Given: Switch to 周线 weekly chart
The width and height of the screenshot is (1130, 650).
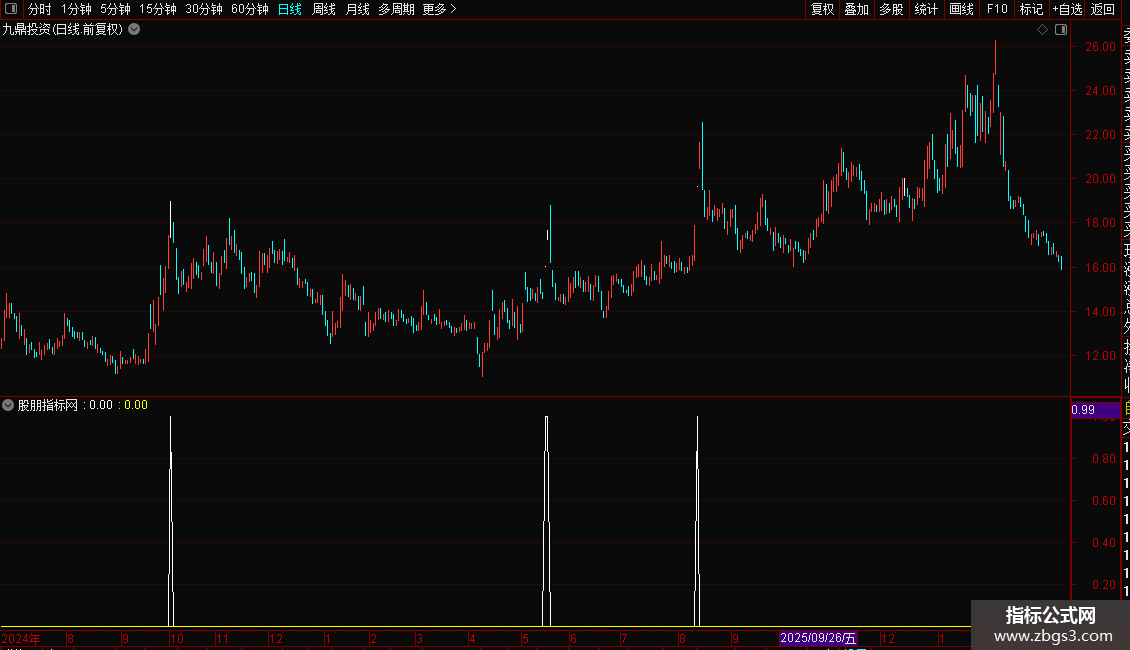Looking at the screenshot, I should click(x=324, y=9).
